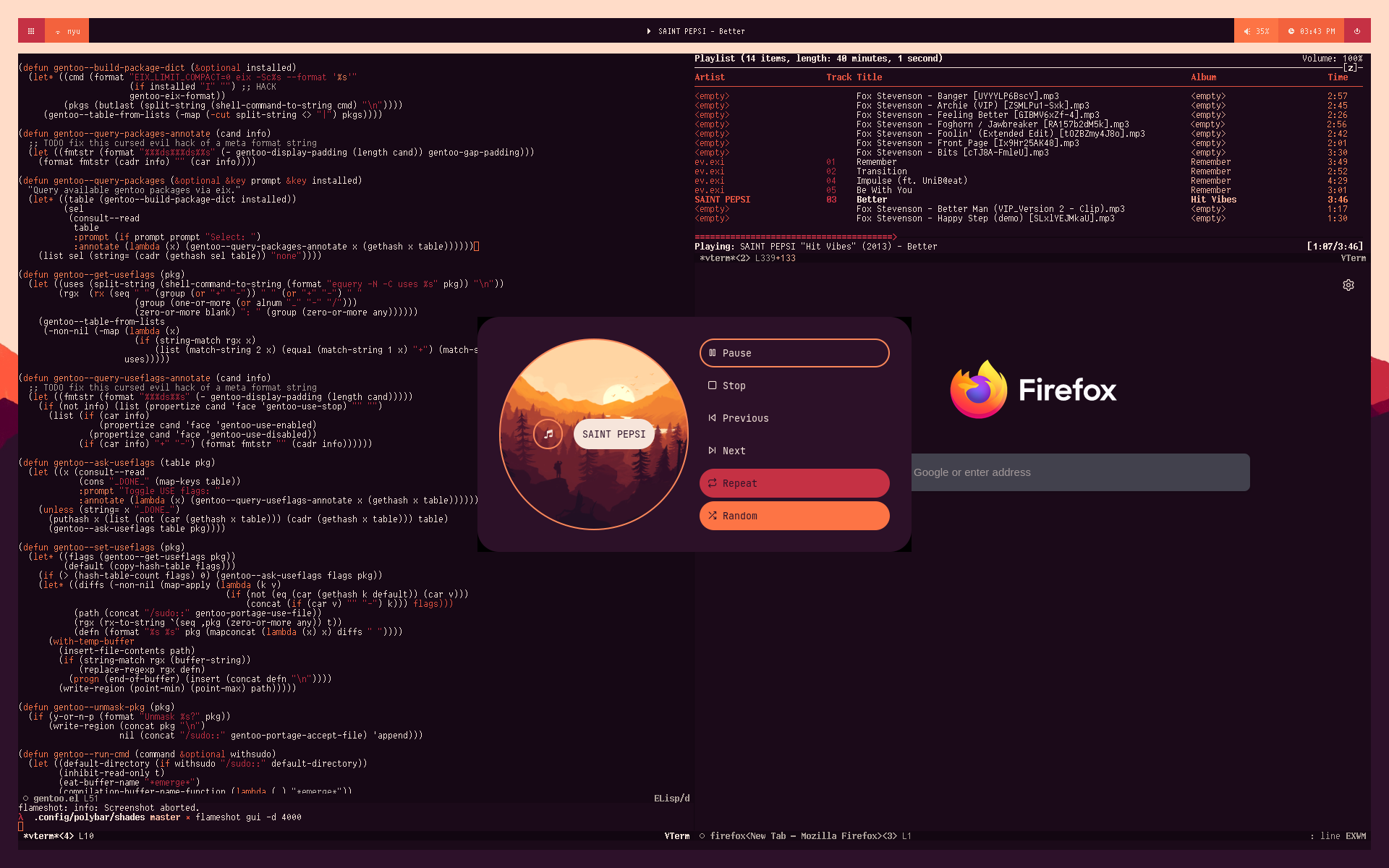Click the SAINT PEPSI artist label on the album art
1389x868 pixels.
[614, 434]
